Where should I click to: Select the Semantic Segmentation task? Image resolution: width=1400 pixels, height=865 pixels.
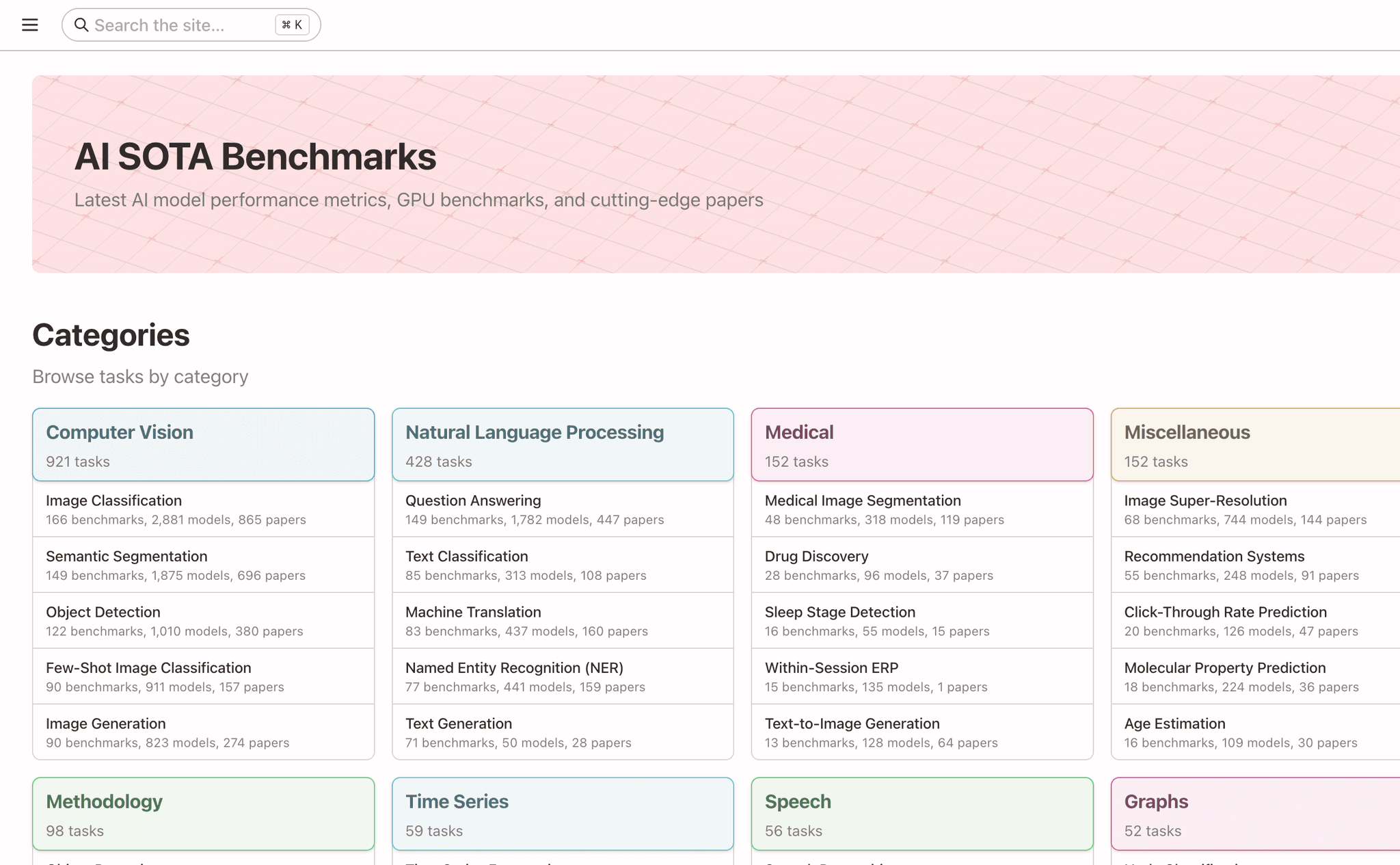pos(203,565)
